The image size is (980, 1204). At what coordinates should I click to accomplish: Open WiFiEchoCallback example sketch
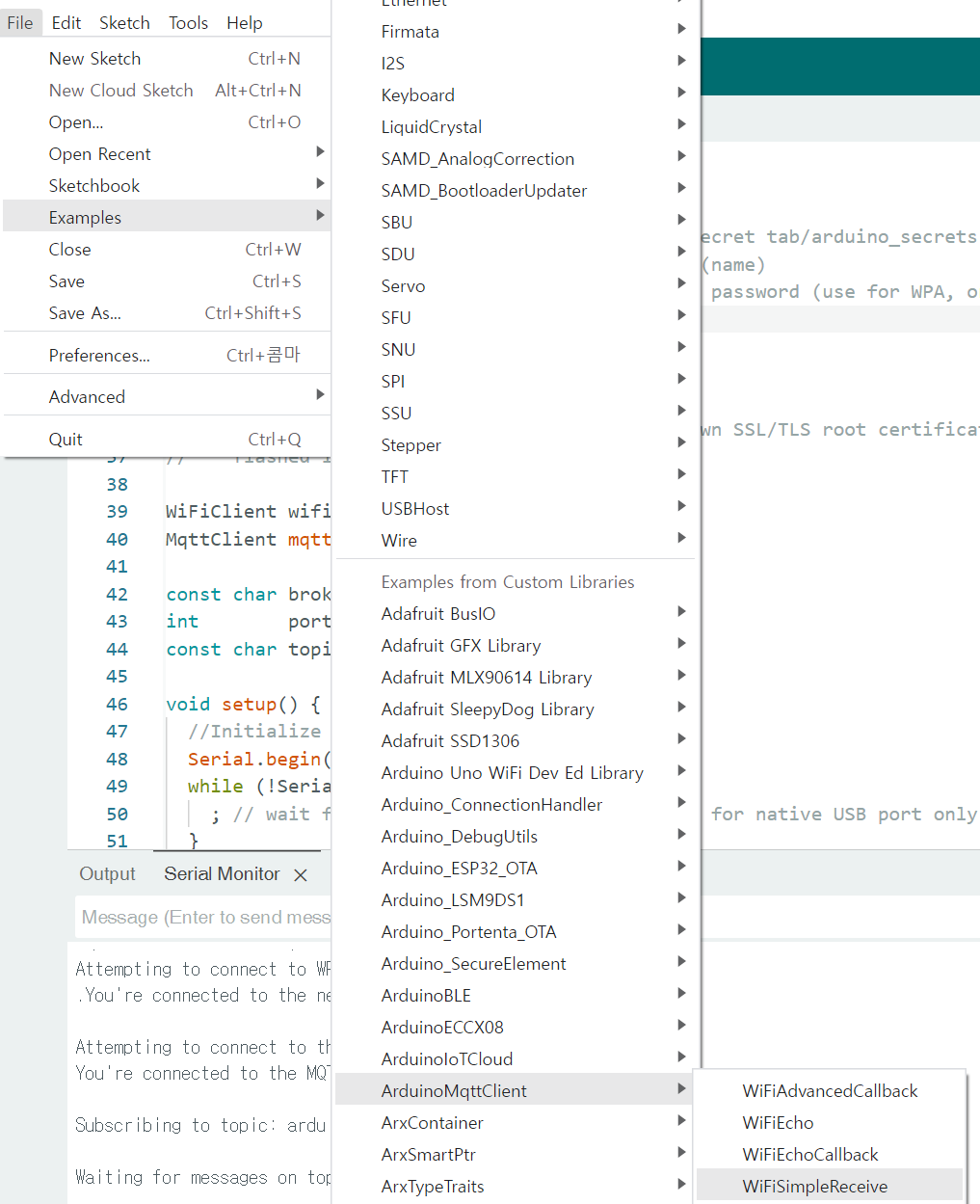click(830, 1155)
